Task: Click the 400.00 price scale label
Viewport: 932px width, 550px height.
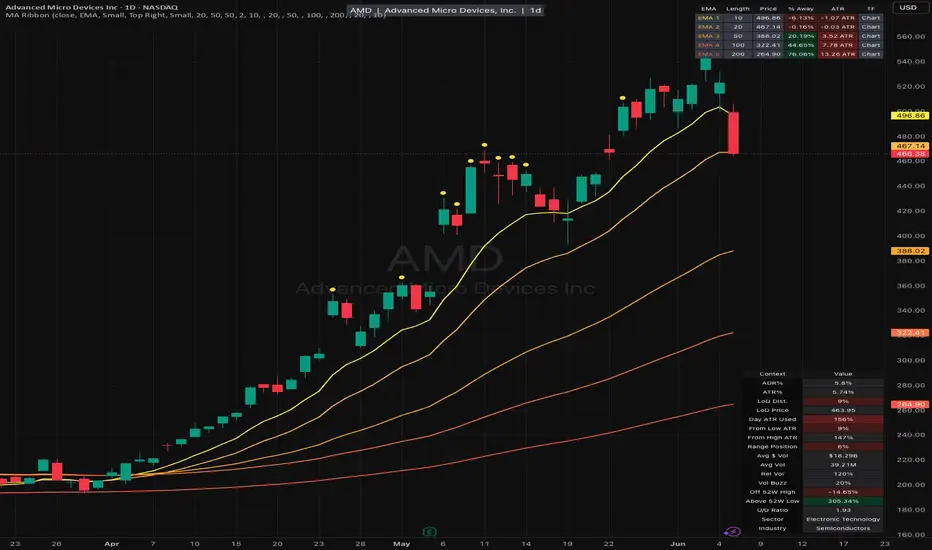Action: [x=911, y=236]
